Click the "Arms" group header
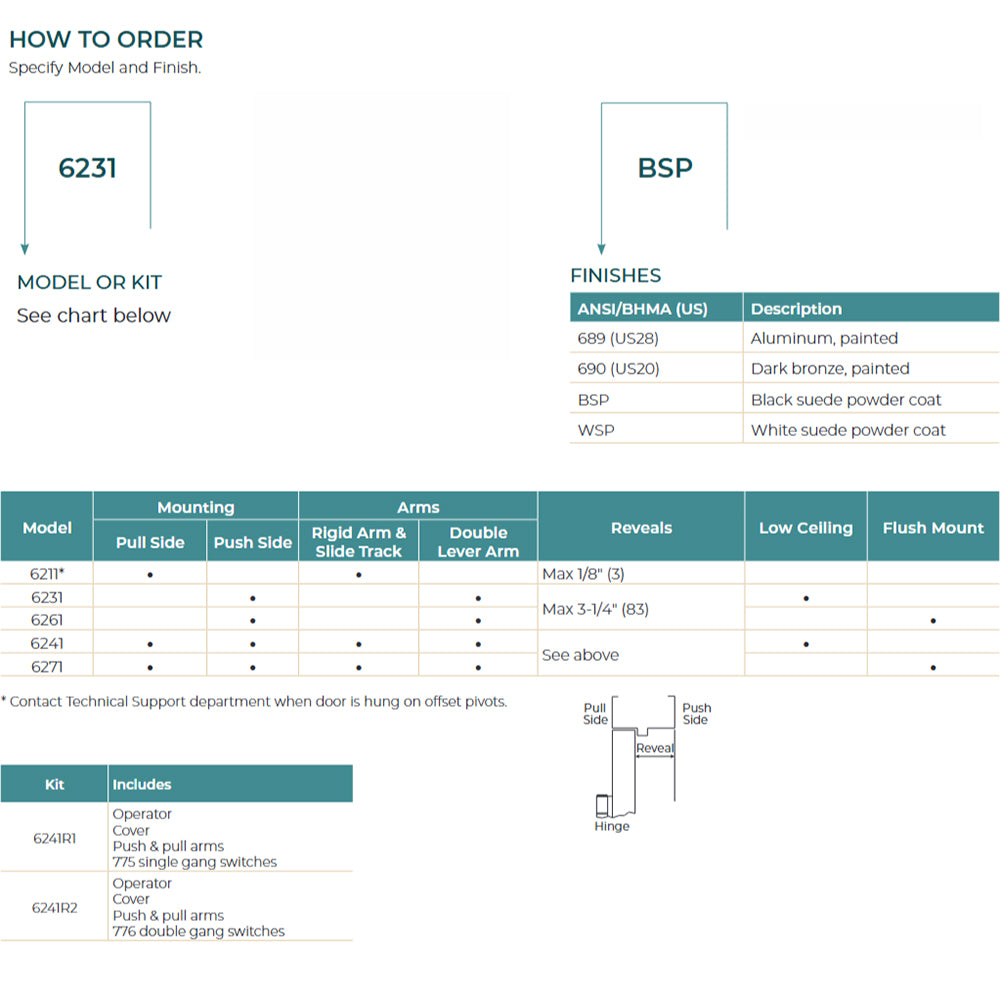 [418, 508]
